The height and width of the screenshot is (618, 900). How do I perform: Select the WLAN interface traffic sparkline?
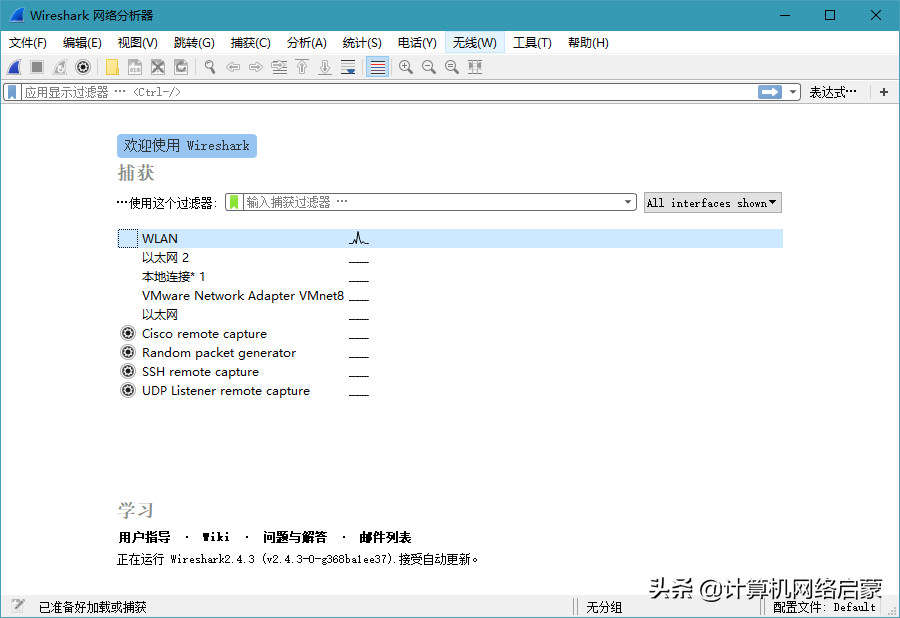pos(358,238)
